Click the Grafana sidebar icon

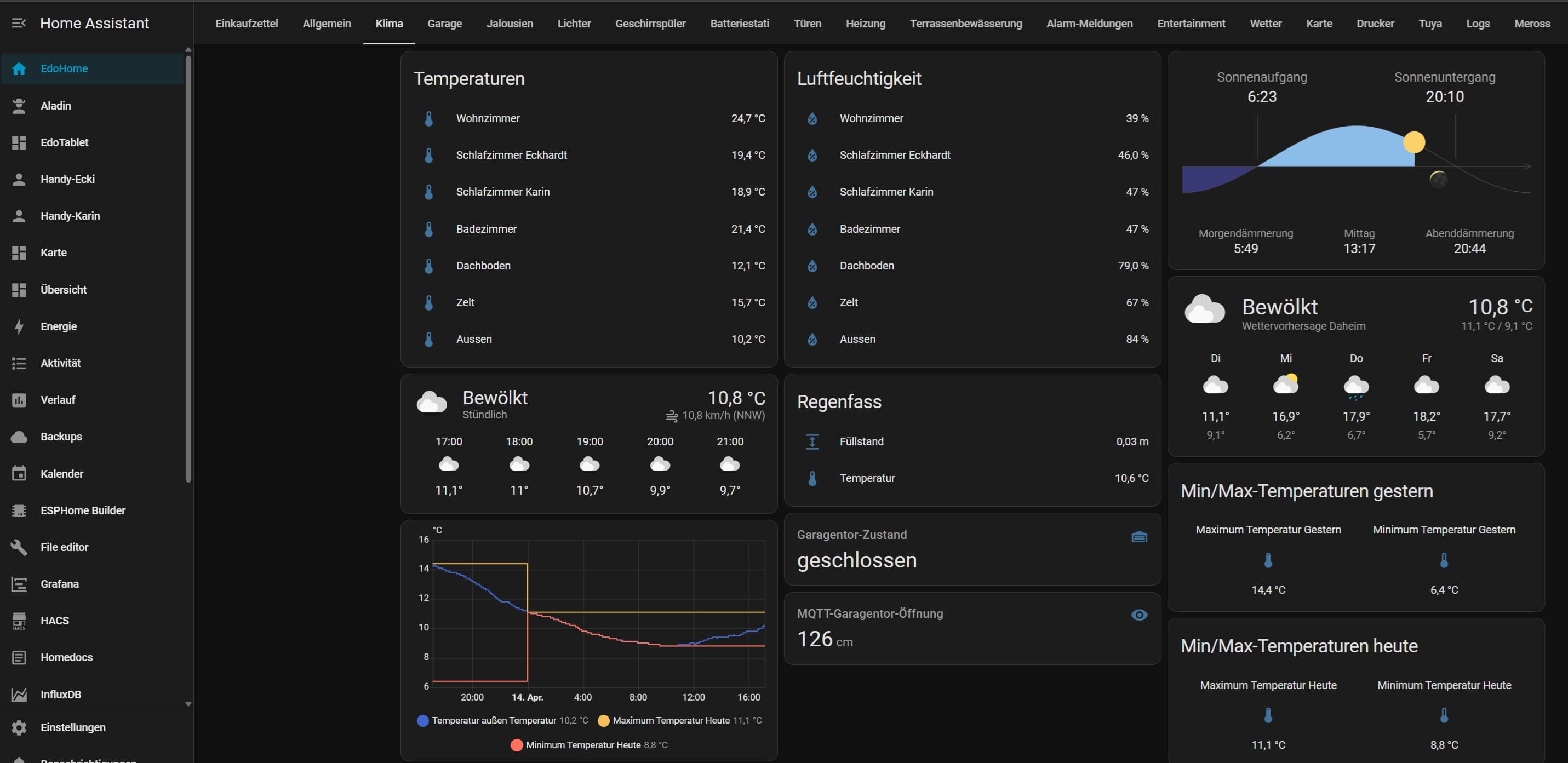19,584
